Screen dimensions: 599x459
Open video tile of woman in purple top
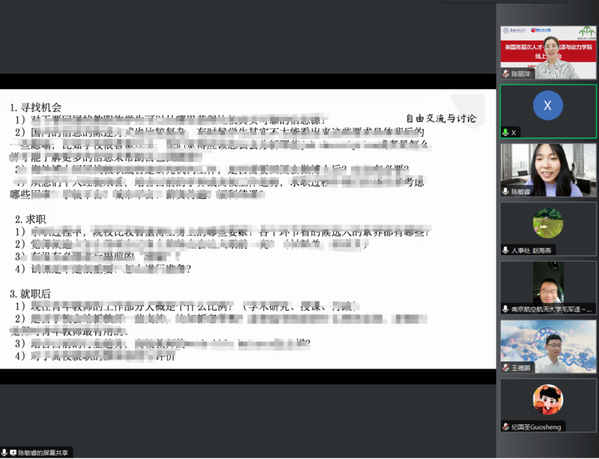click(x=548, y=170)
